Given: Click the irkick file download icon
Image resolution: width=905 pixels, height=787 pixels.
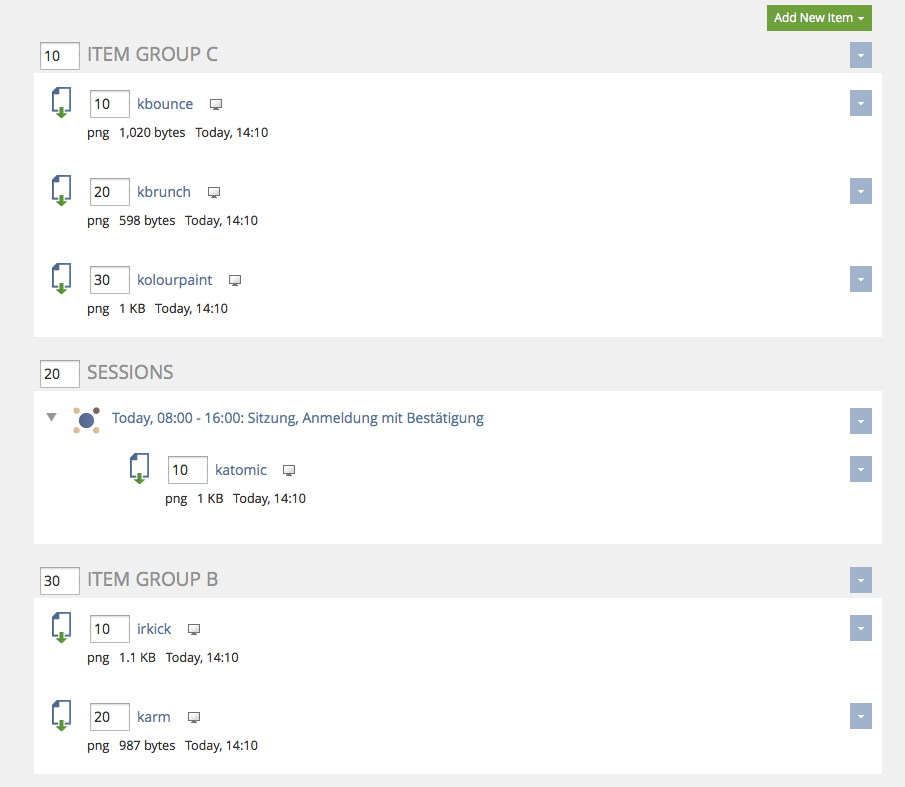Looking at the screenshot, I should coord(61,628).
